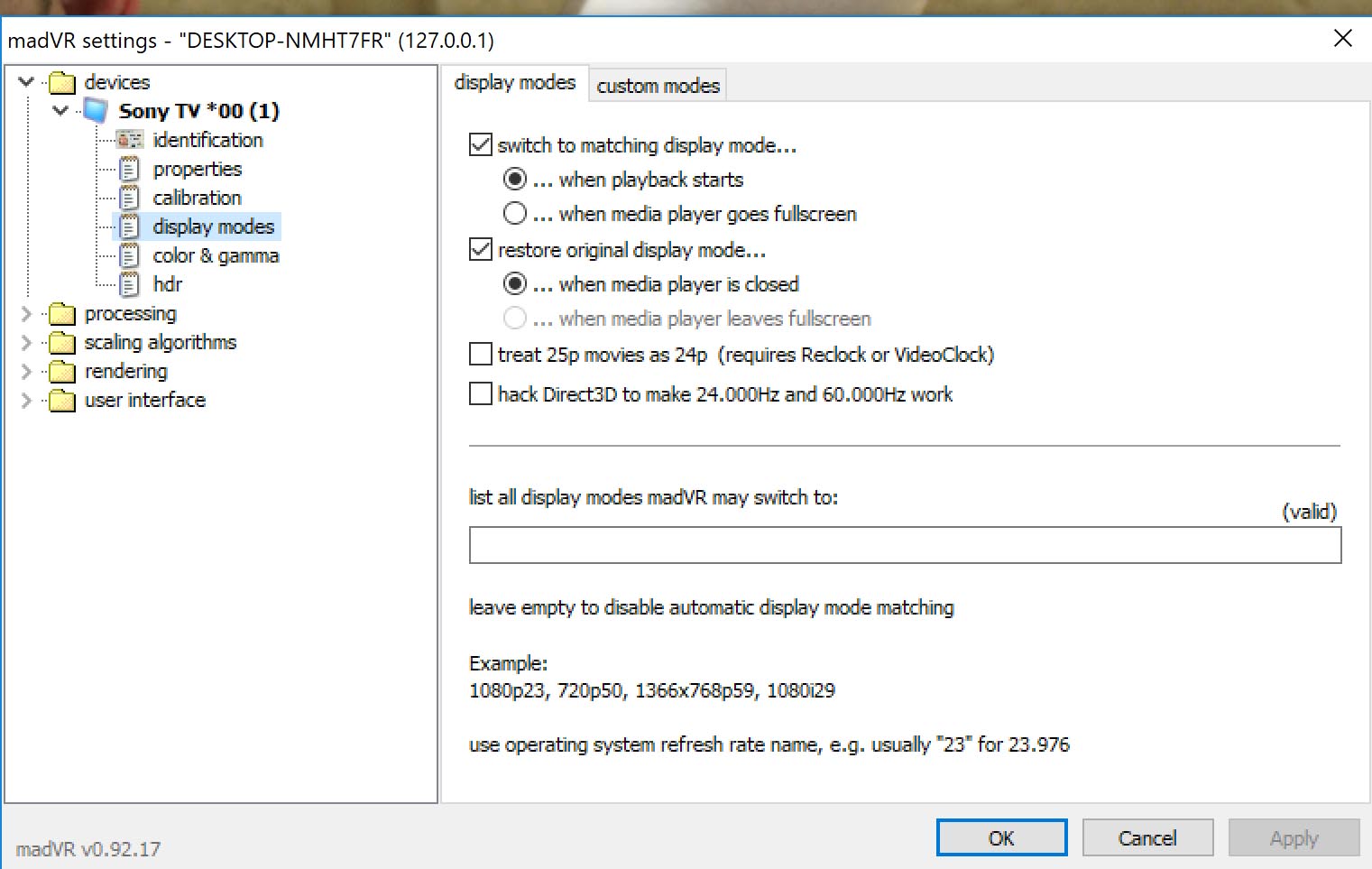Image resolution: width=1372 pixels, height=869 pixels.
Task: Enable hack Direct3D 24.000Hz checkbox
Action: tap(481, 393)
